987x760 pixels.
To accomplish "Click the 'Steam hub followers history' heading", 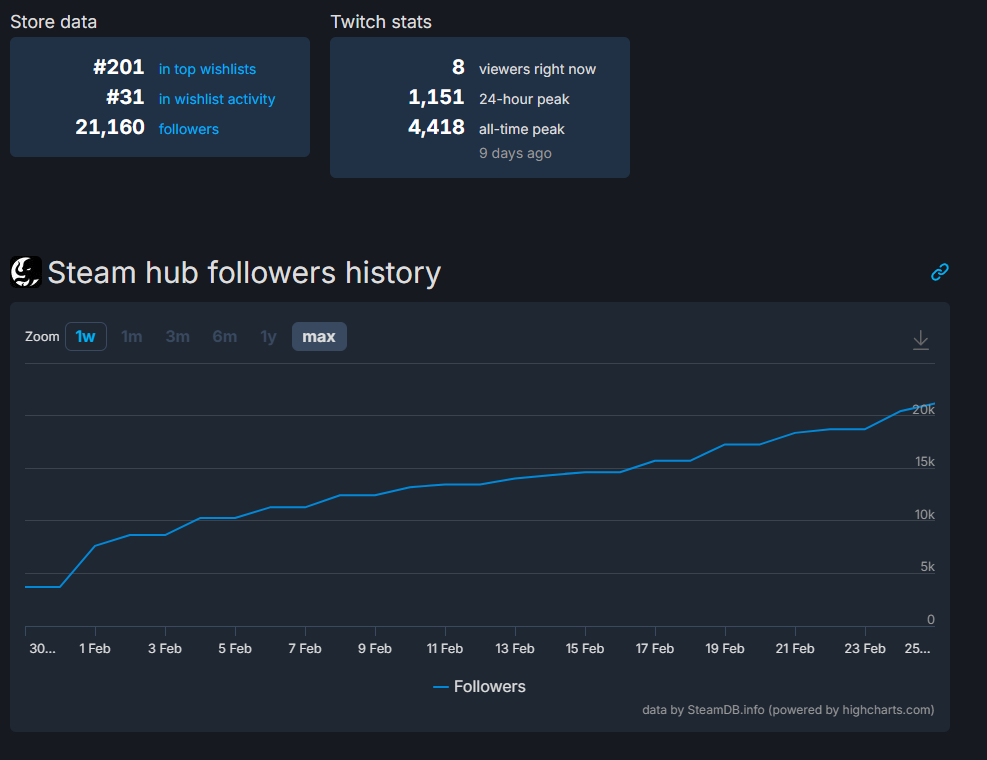I will point(244,273).
